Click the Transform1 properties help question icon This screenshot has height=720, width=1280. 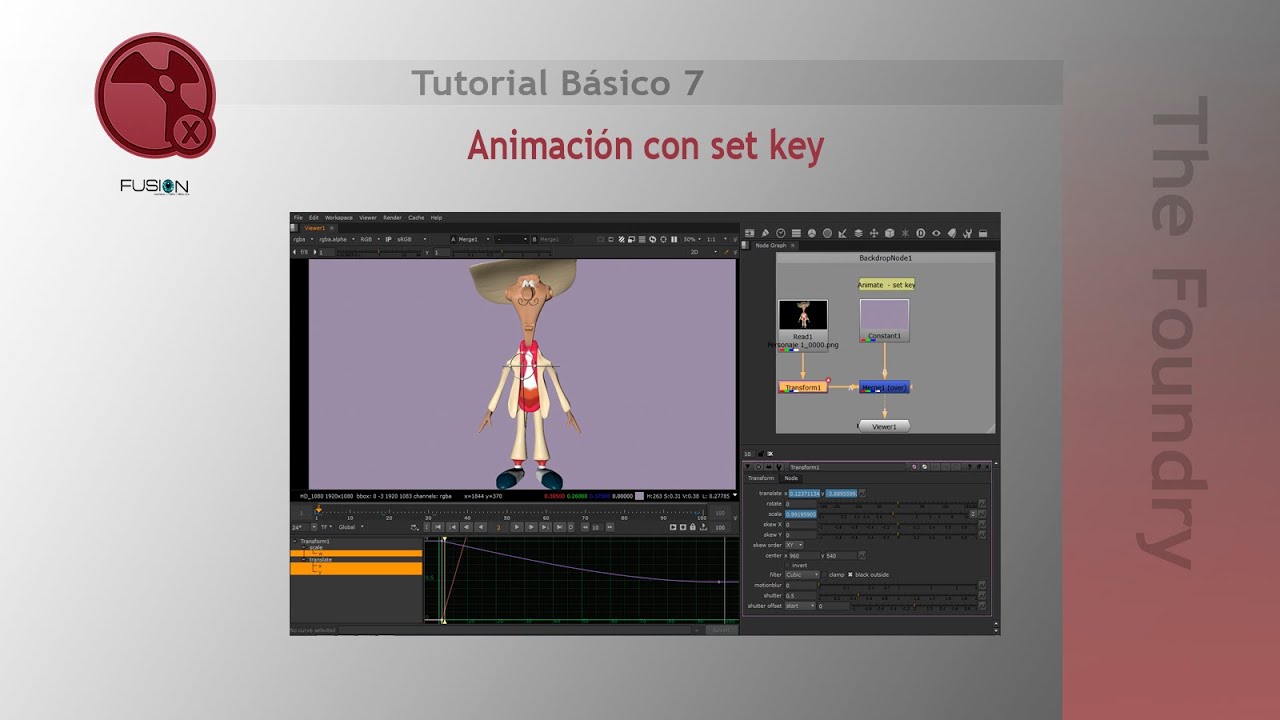click(x=969, y=467)
